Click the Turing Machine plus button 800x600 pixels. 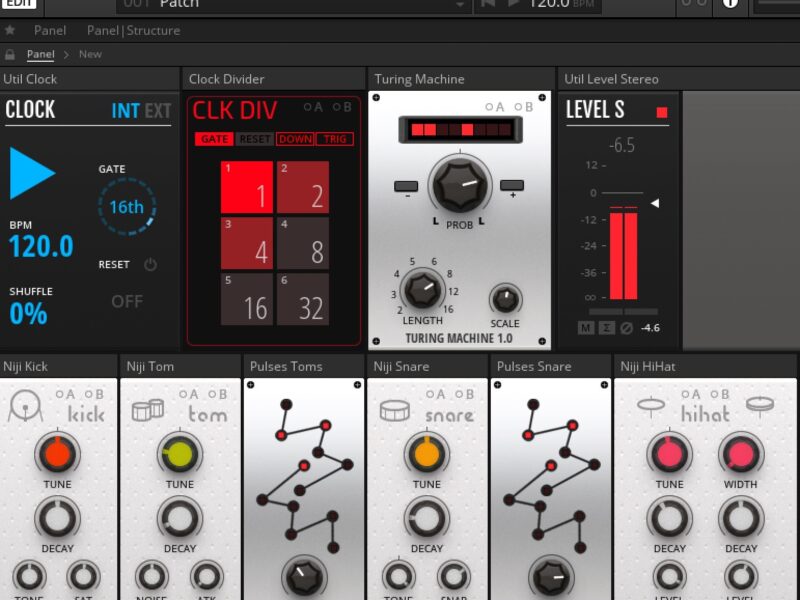[x=512, y=186]
